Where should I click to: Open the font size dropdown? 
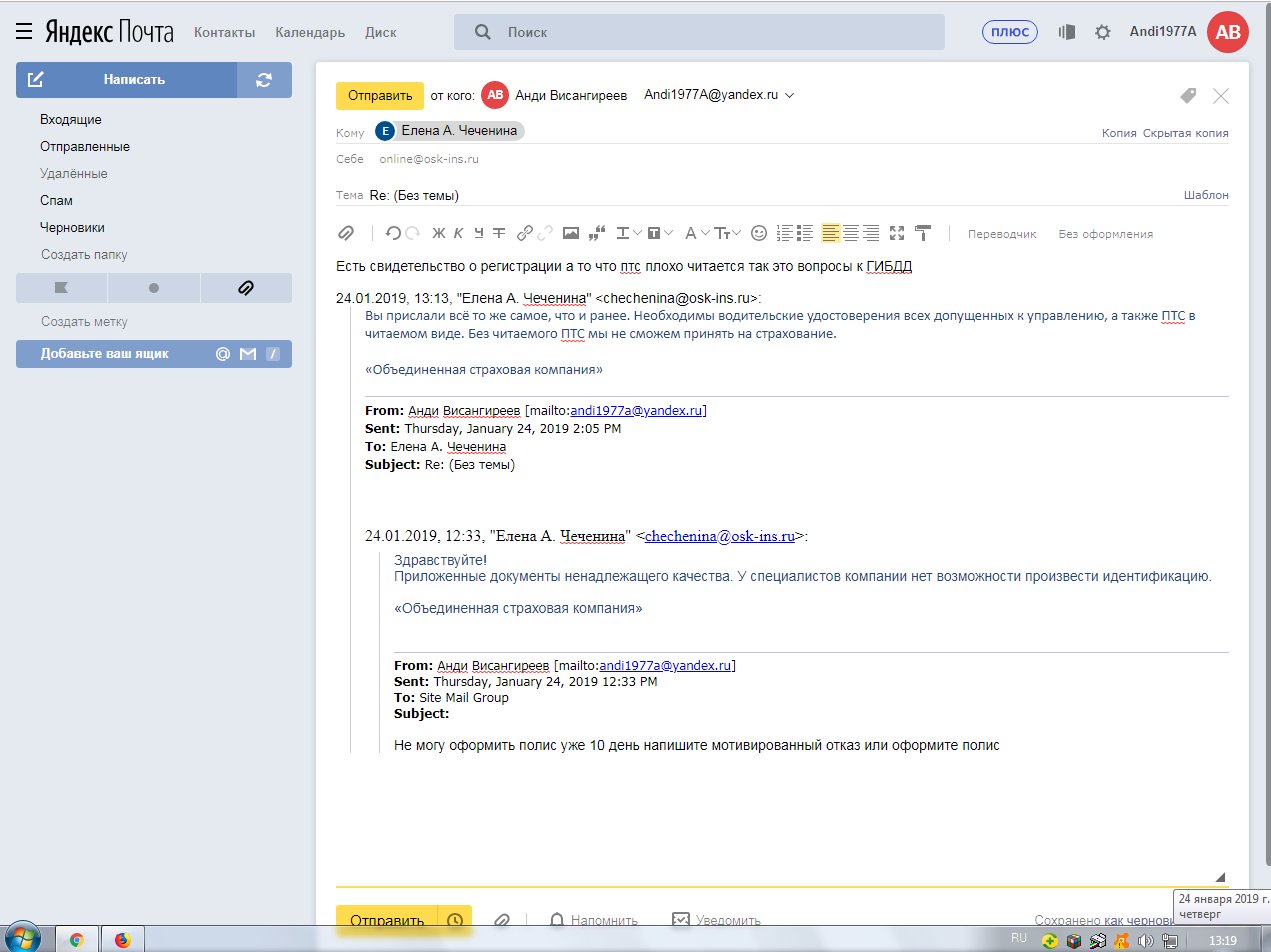(728, 233)
